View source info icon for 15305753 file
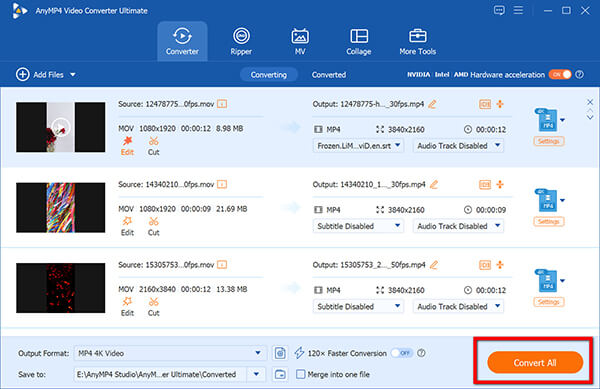Viewport: 600px width, 389px height. 222,265
